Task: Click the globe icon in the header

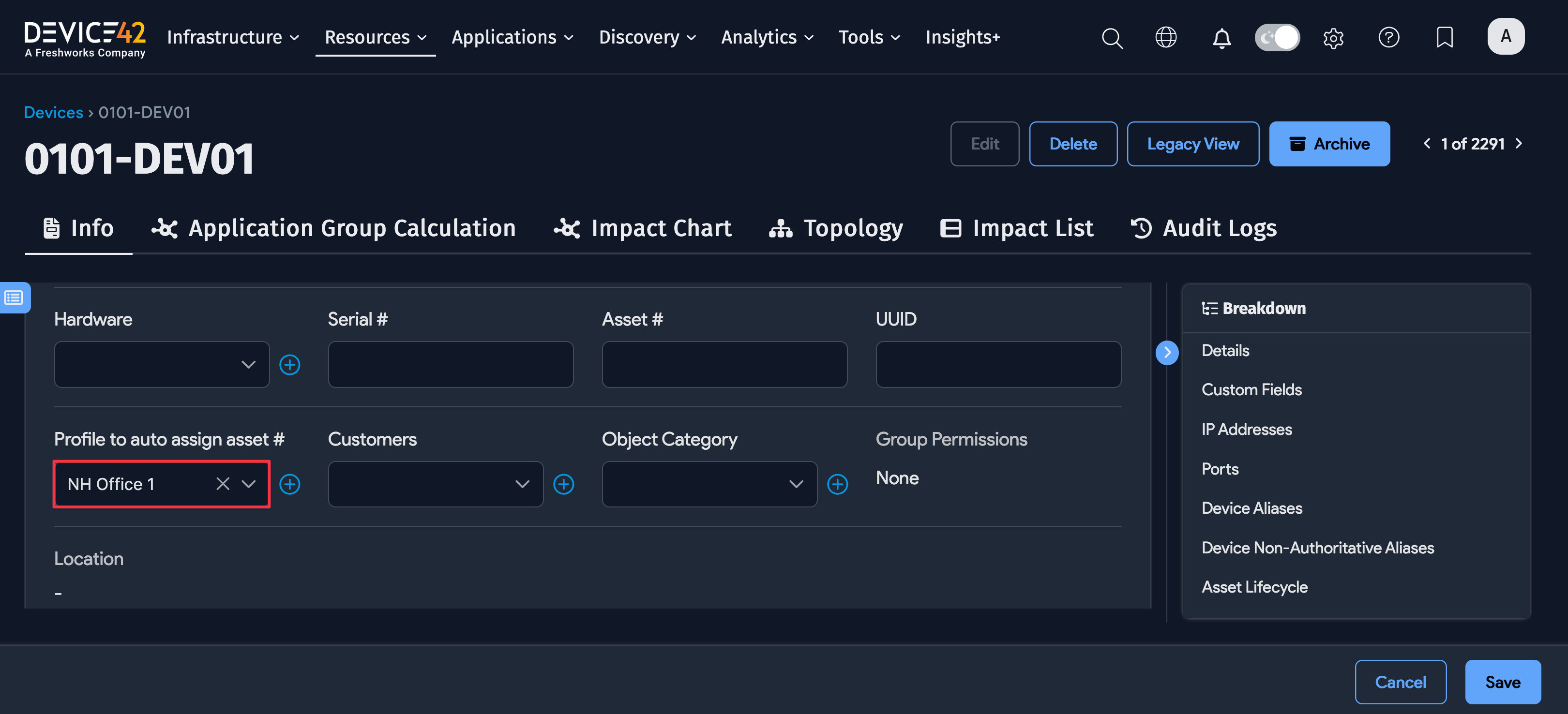Action: pyautogui.click(x=1166, y=37)
